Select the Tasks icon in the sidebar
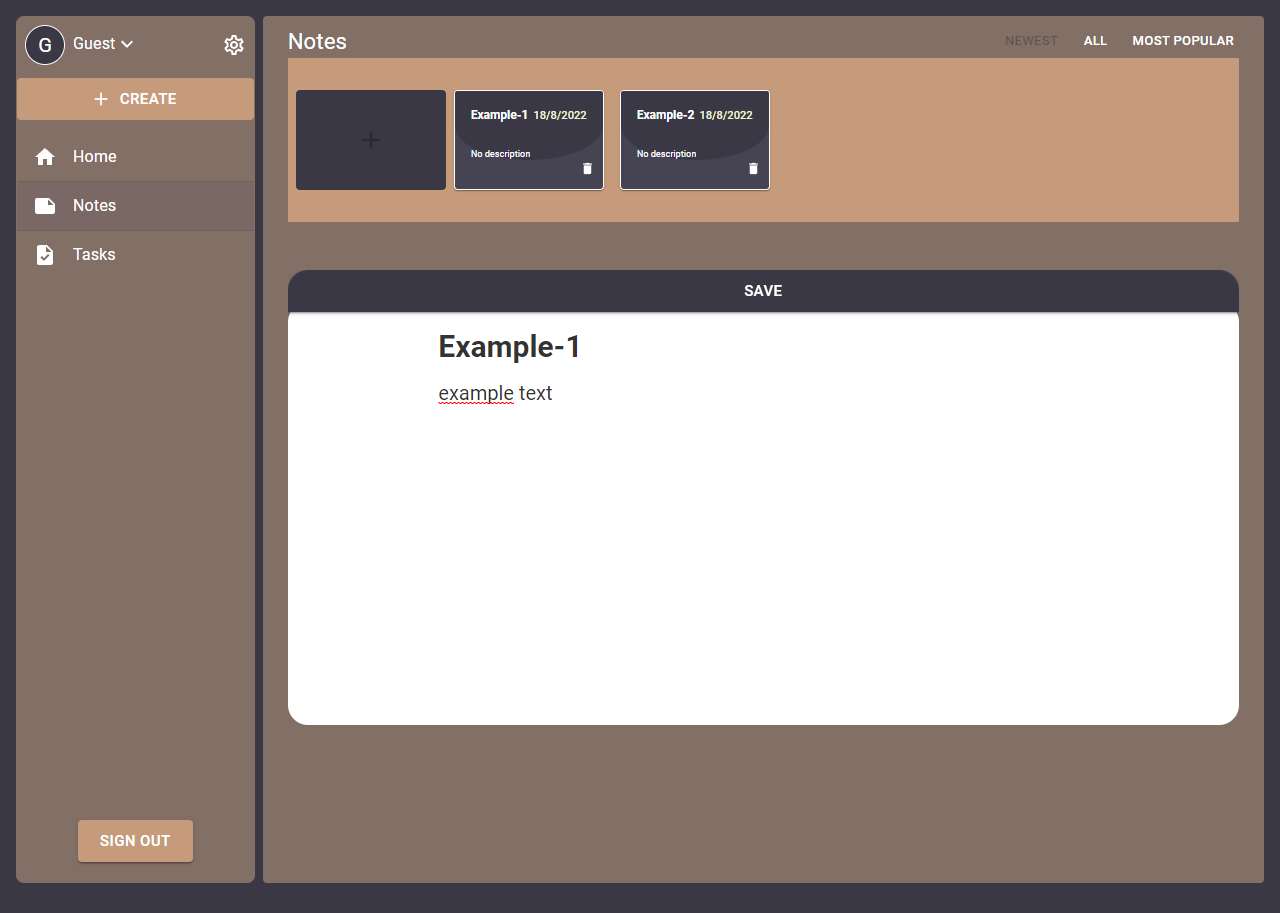The width and height of the screenshot is (1280, 913). coord(45,254)
